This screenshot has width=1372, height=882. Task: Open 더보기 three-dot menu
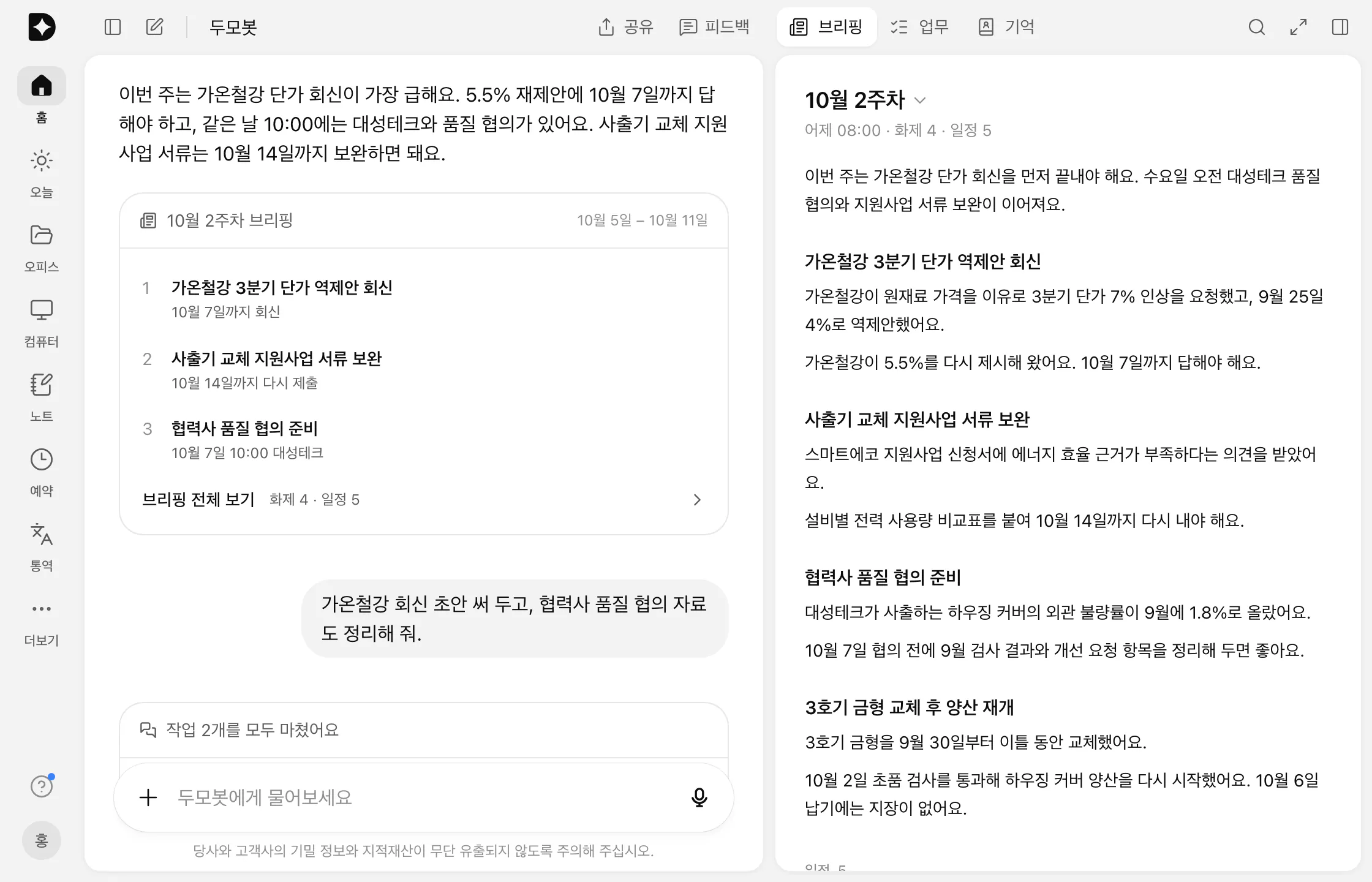[x=42, y=609]
